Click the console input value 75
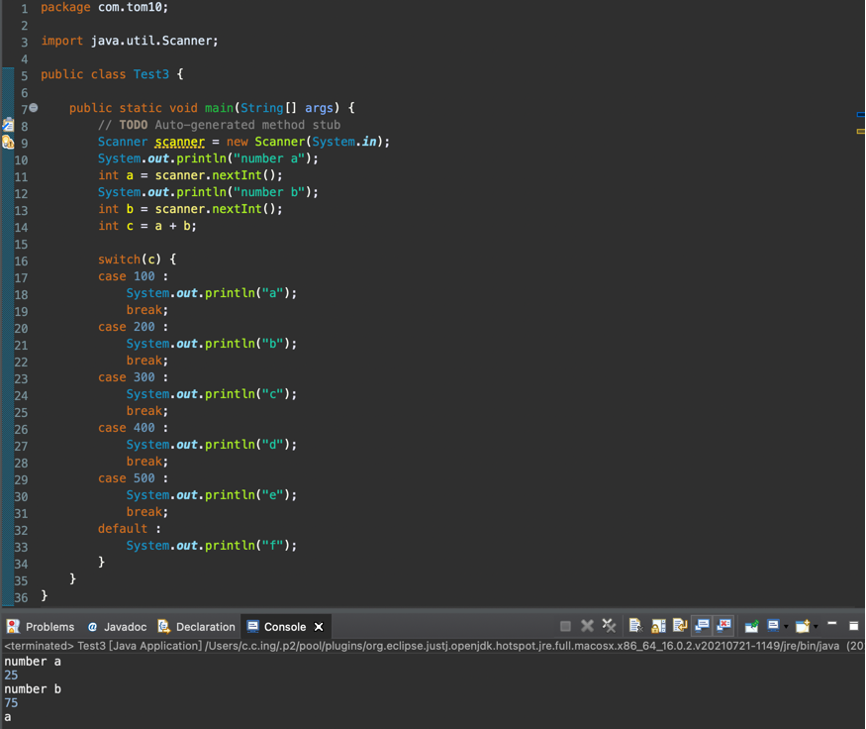 [11, 702]
